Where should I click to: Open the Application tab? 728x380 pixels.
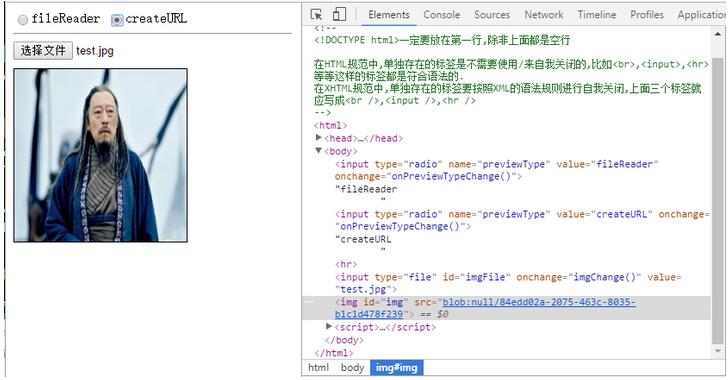[702, 15]
